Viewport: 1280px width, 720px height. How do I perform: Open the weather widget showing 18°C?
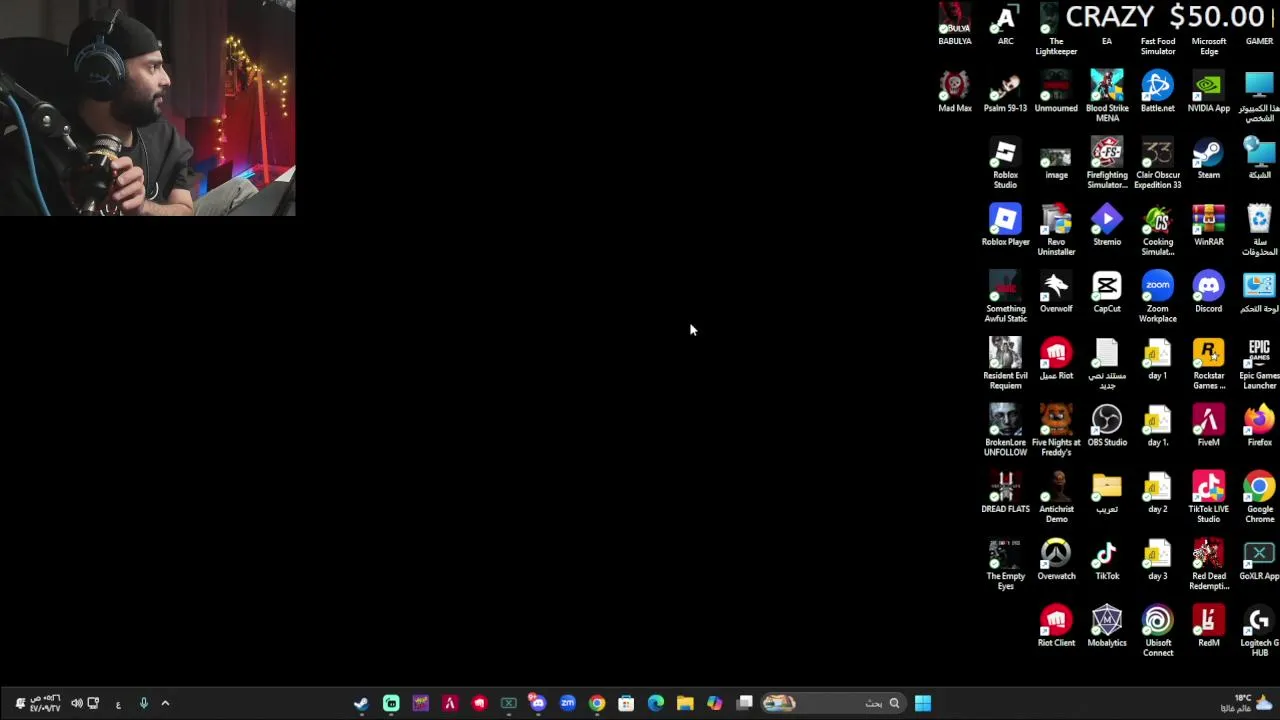1247,703
